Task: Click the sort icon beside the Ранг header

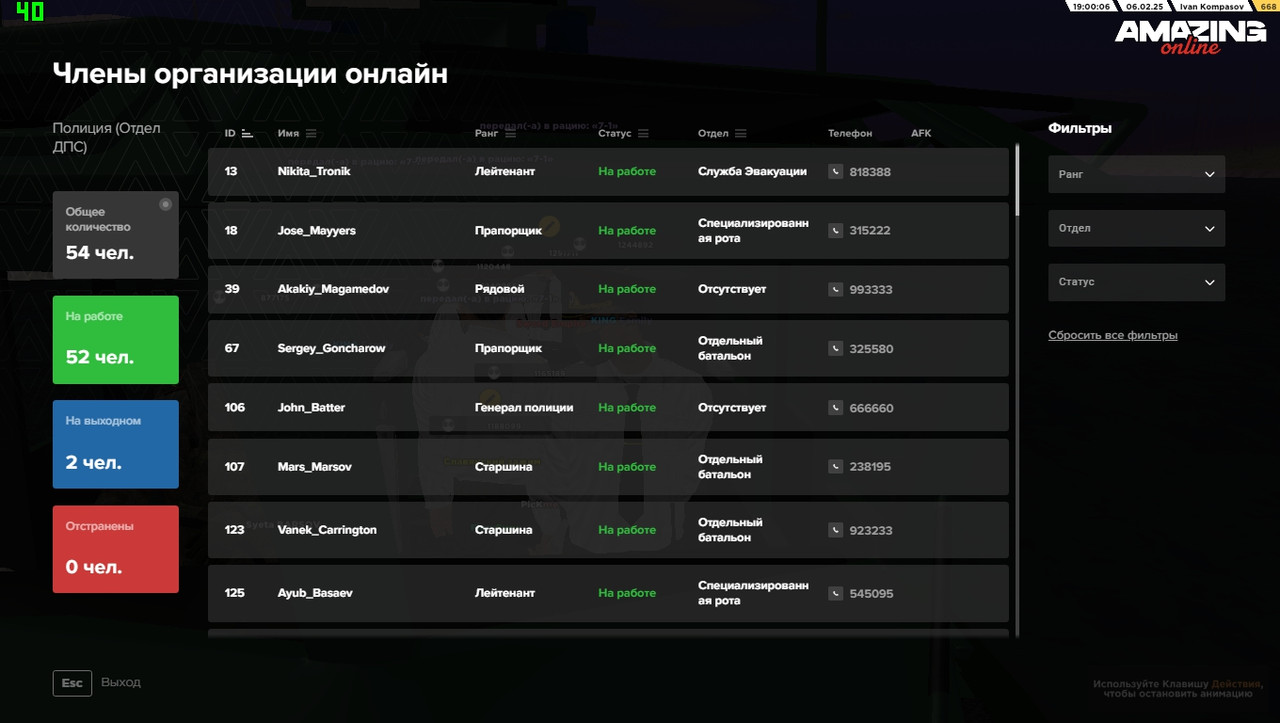Action: point(513,132)
